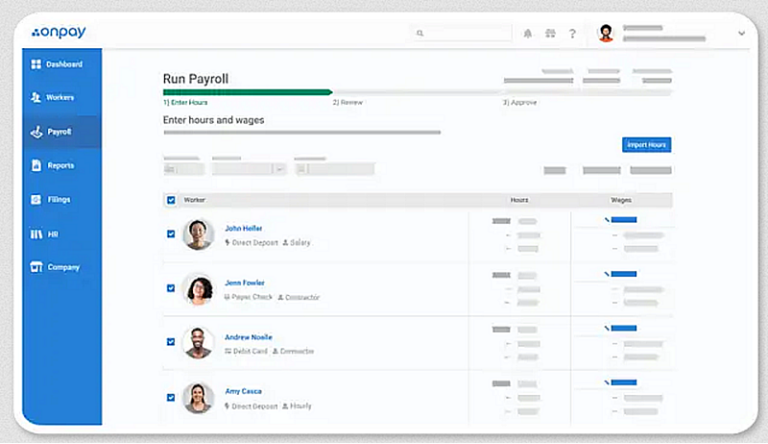
Task: Click the Worker column header
Action: point(194,200)
